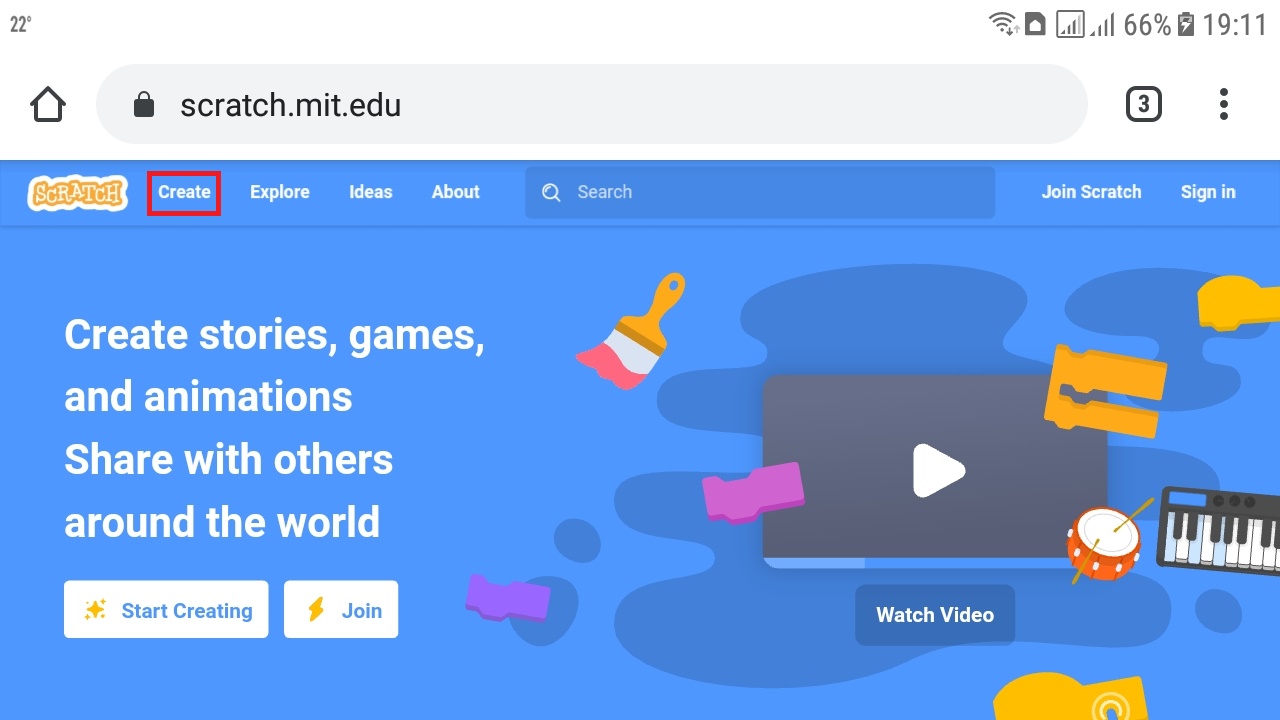Screen dimensions: 1280x720
Task: Tap the browser home icon
Action: (x=48, y=105)
